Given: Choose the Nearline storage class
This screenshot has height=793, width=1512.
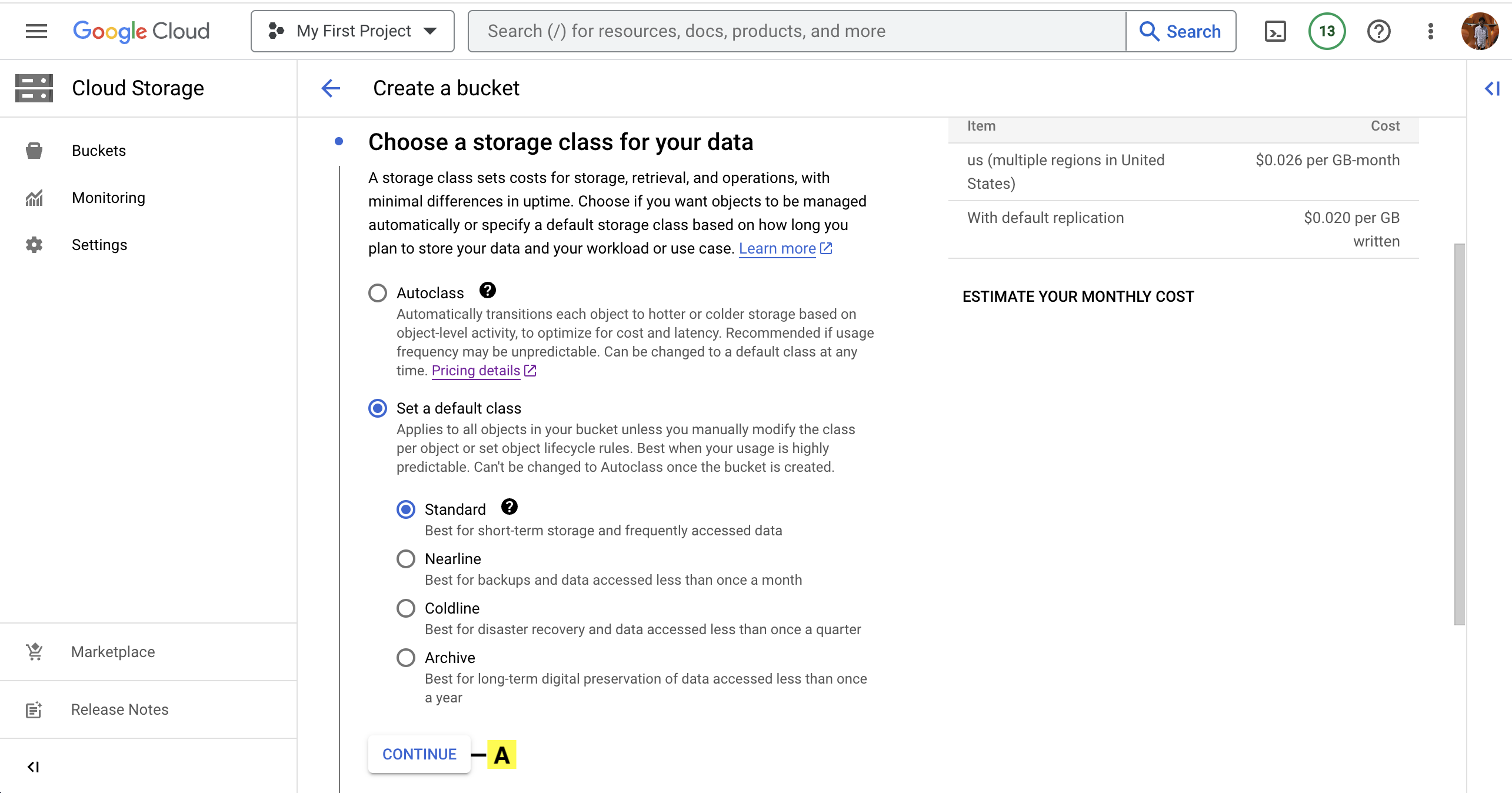Looking at the screenshot, I should [406, 559].
